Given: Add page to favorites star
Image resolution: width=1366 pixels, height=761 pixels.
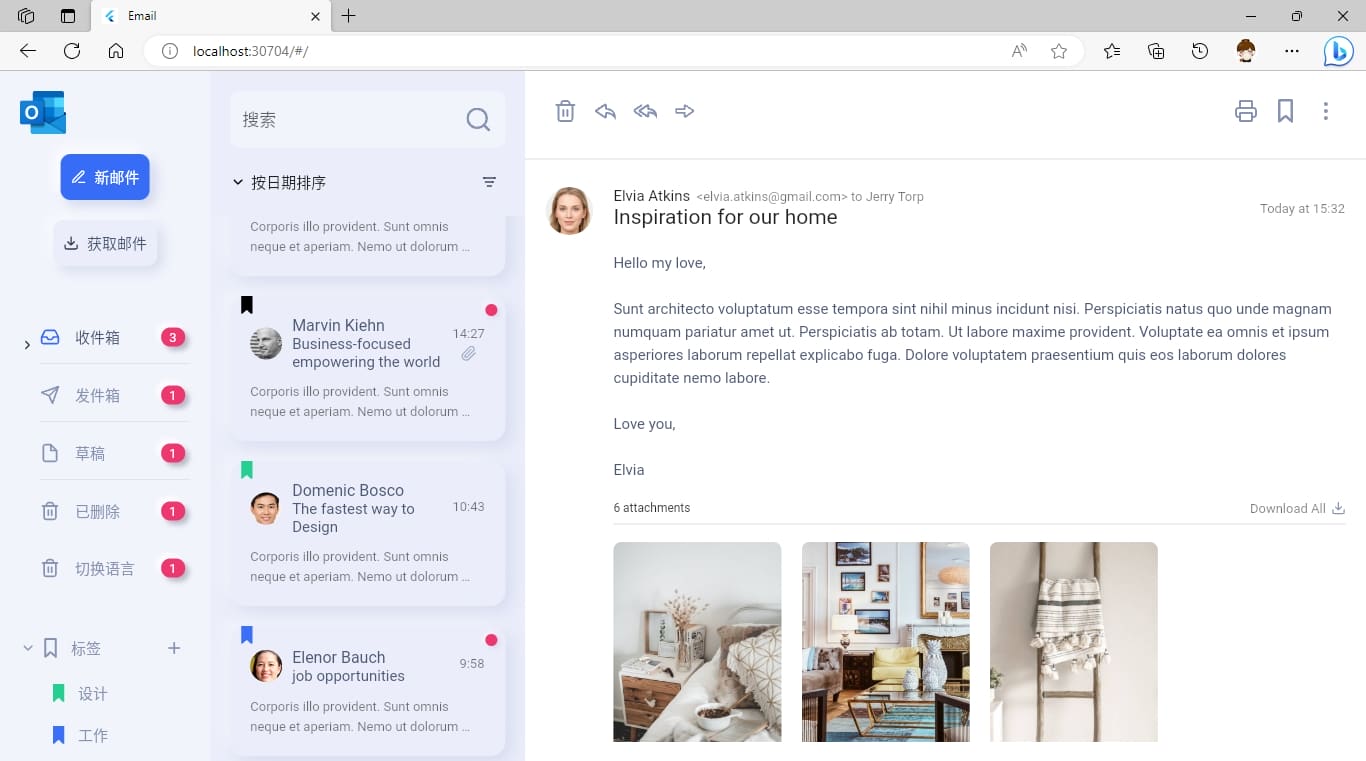Looking at the screenshot, I should point(1059,51).
